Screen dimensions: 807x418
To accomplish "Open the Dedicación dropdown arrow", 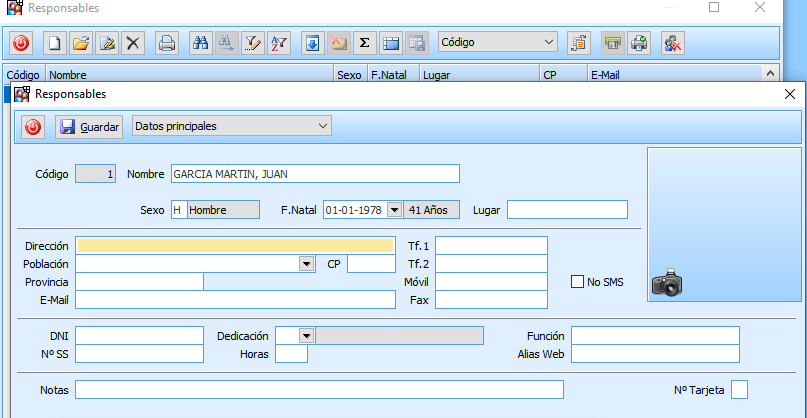I will (x=306, y=336).
